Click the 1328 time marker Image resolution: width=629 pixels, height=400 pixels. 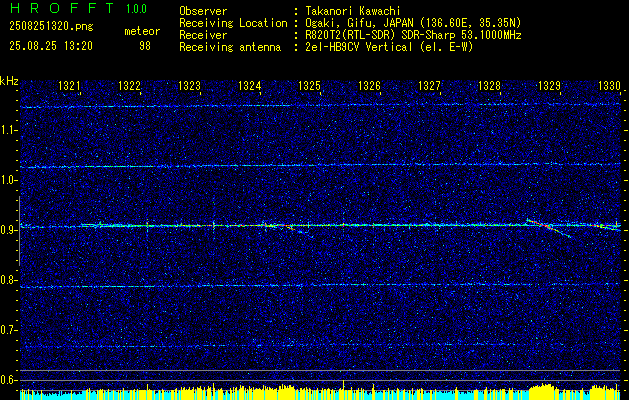489,85
